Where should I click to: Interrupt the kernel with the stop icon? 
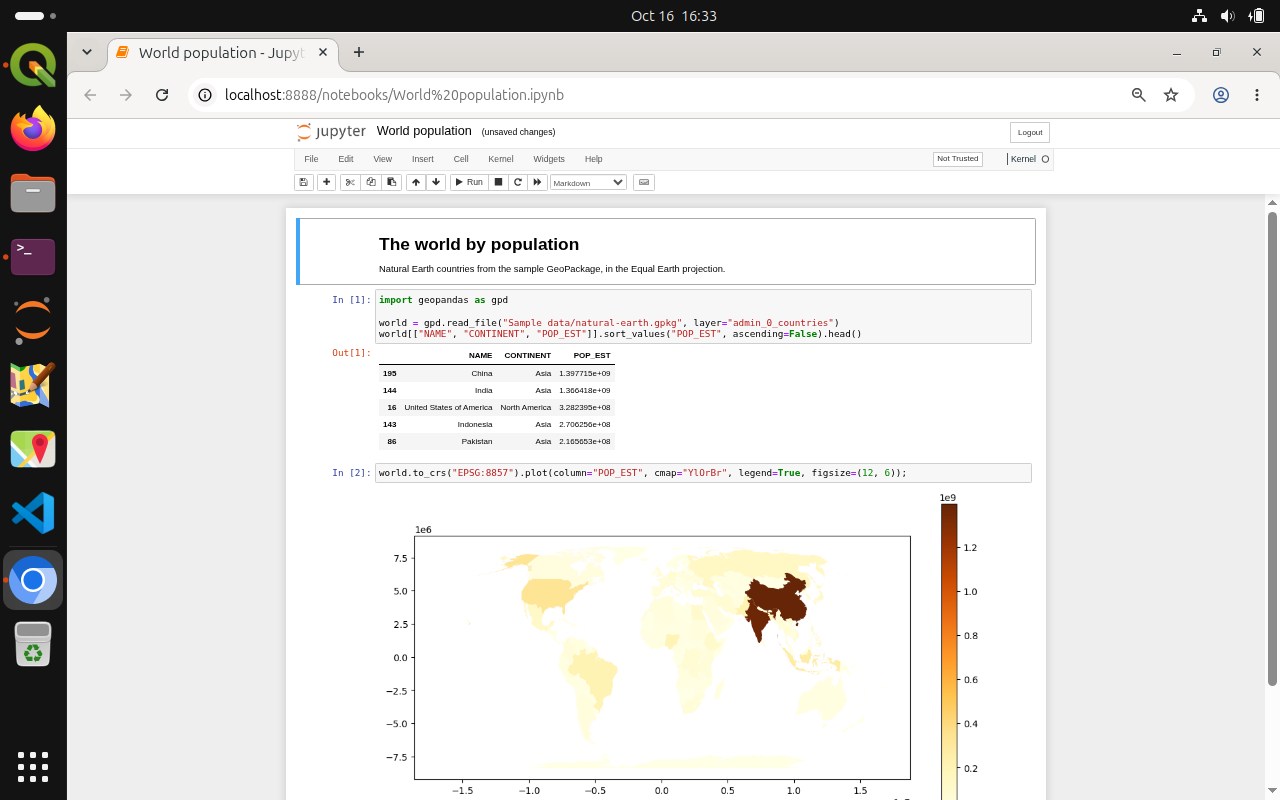498,182
